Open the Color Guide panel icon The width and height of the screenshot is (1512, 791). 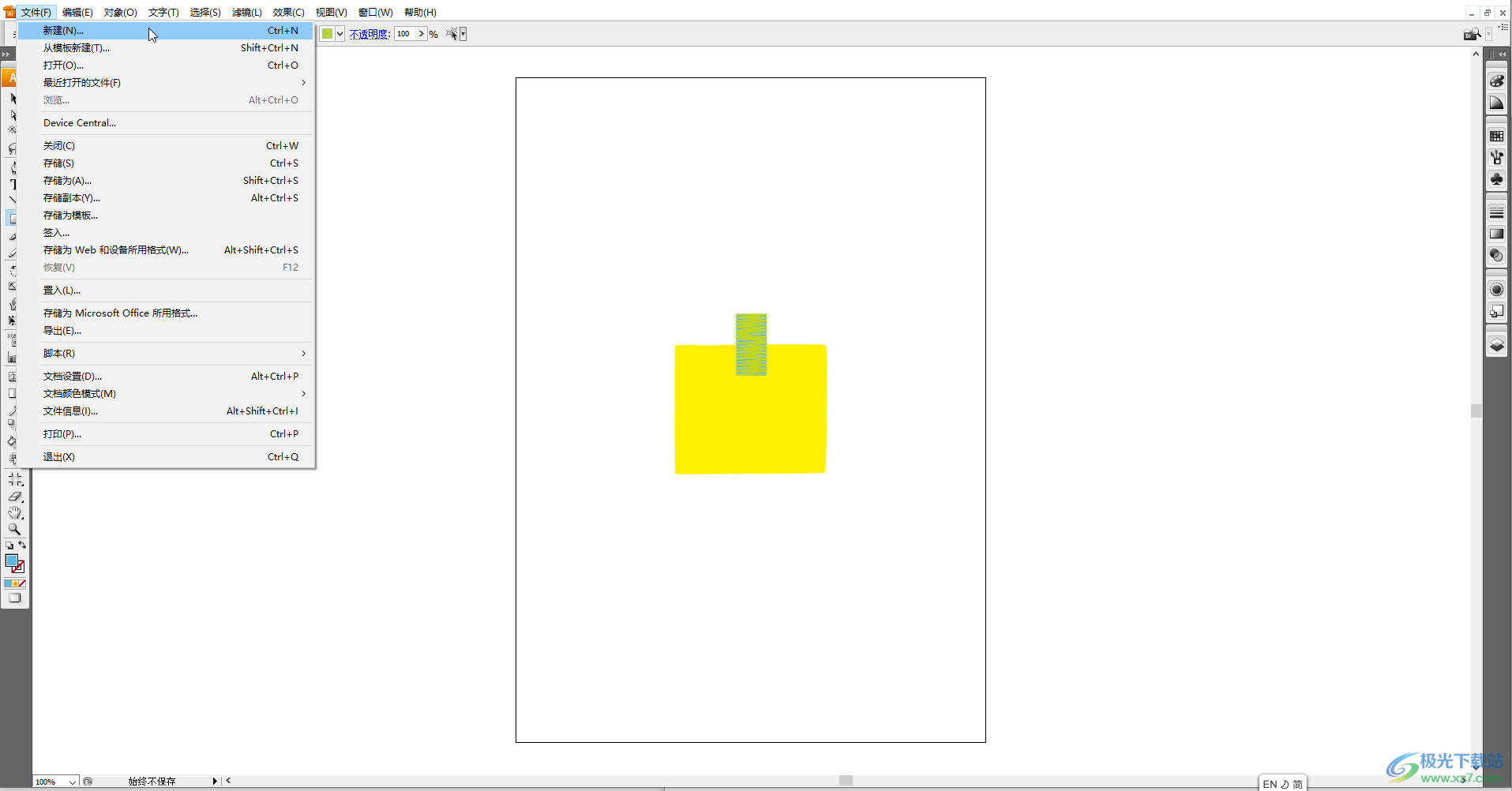1496,103
